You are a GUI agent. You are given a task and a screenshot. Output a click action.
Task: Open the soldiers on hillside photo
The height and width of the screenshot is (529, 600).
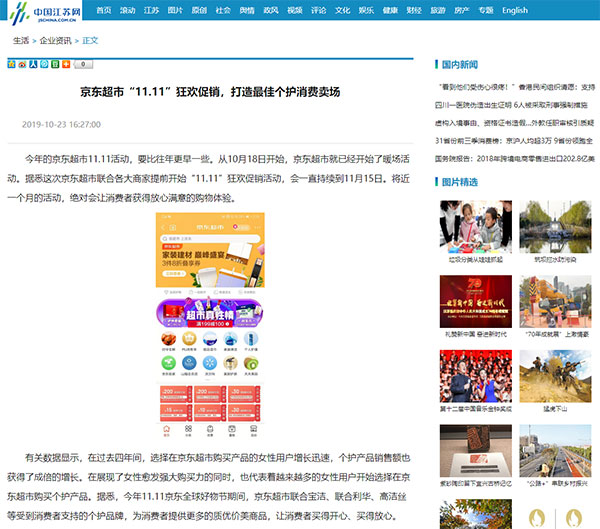[x=555, y=376]
